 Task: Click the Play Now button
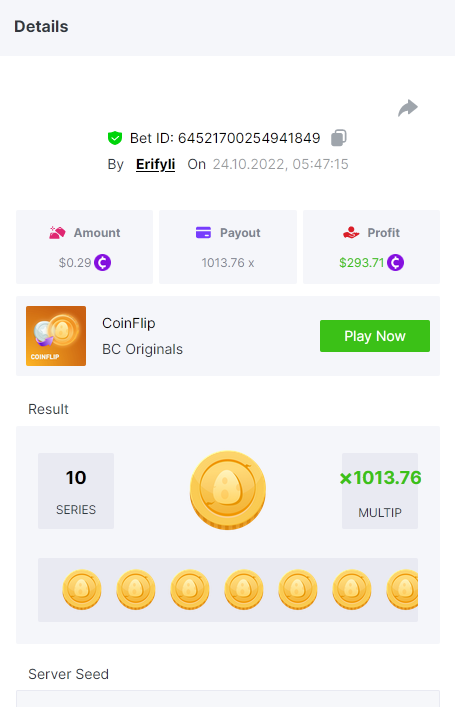pyautogui.click(x=375, y=336)
